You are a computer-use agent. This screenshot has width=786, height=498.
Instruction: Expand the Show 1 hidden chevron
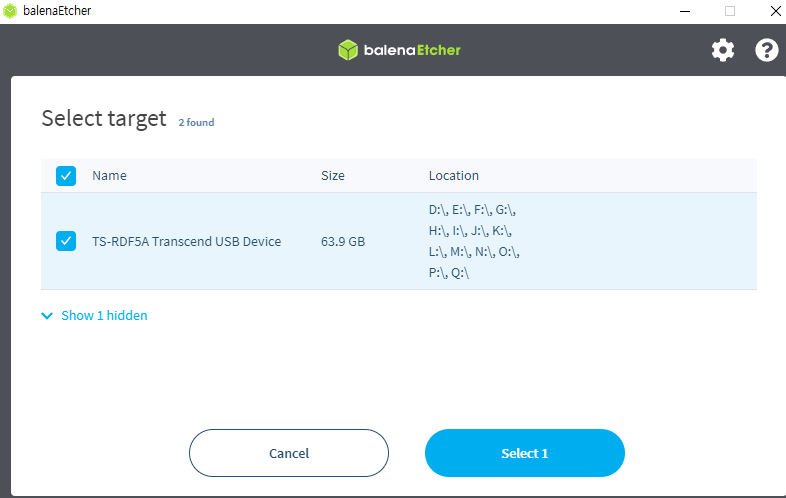(x=47, y=315)
